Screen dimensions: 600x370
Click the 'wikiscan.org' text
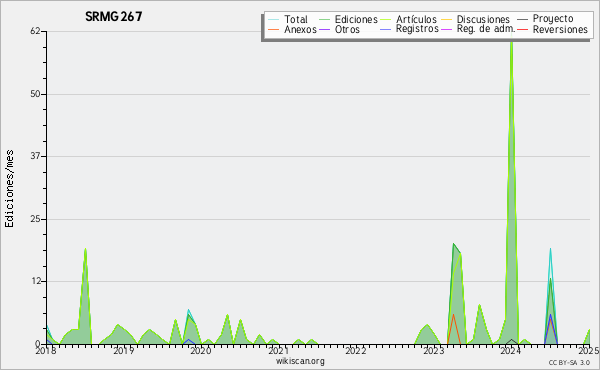300,361
